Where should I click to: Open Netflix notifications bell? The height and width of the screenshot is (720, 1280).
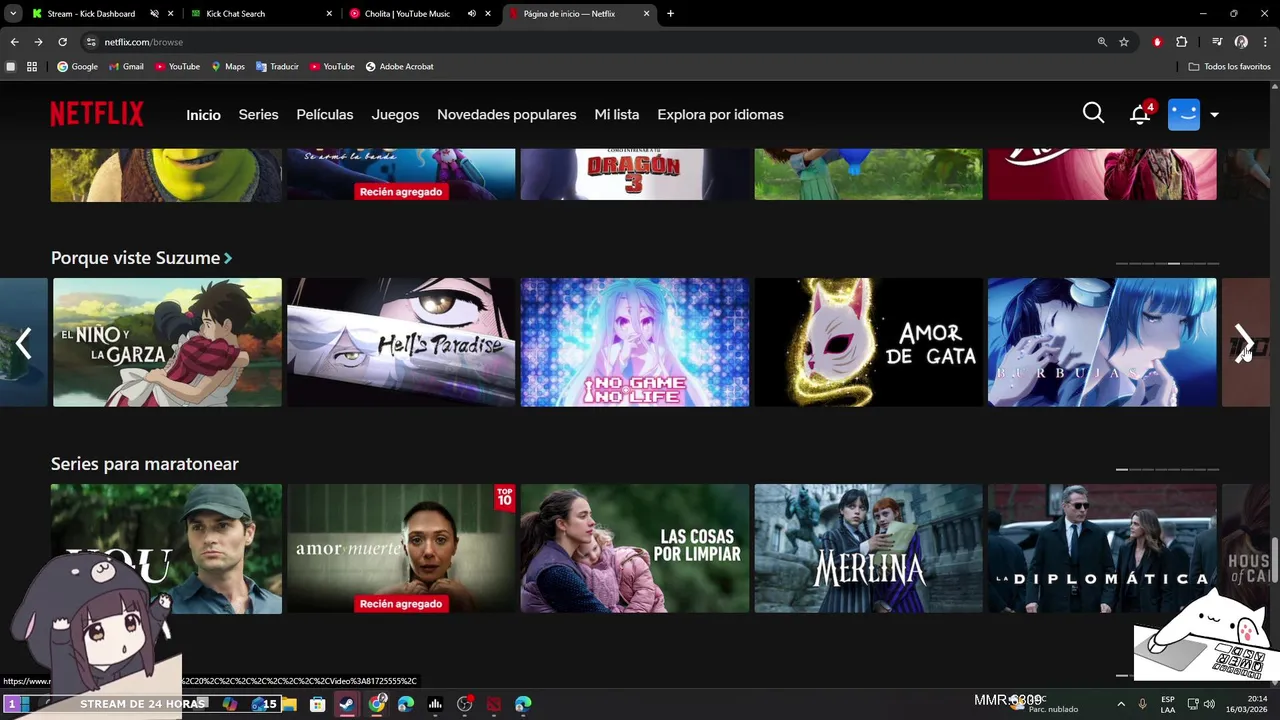tap(1140, 114)
